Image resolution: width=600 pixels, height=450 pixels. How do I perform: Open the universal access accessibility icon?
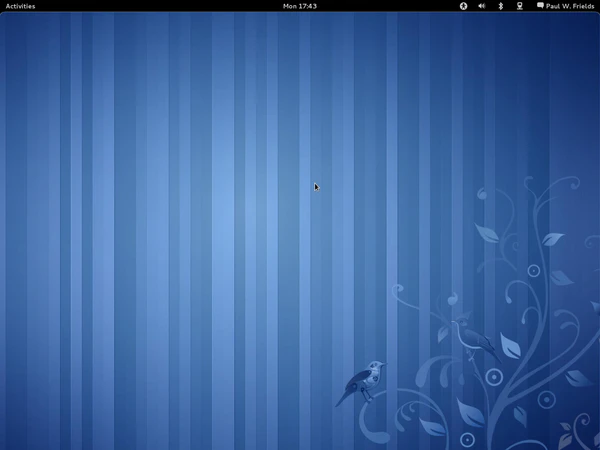pyautogui.click(x=463, y=6)
